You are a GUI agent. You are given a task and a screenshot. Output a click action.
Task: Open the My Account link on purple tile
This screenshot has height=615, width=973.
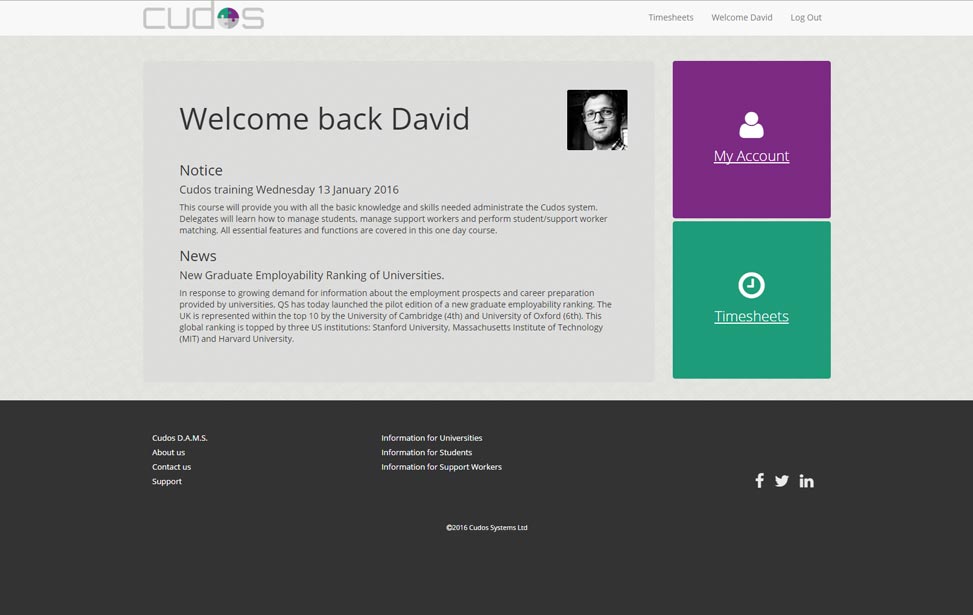click(751, 156)
